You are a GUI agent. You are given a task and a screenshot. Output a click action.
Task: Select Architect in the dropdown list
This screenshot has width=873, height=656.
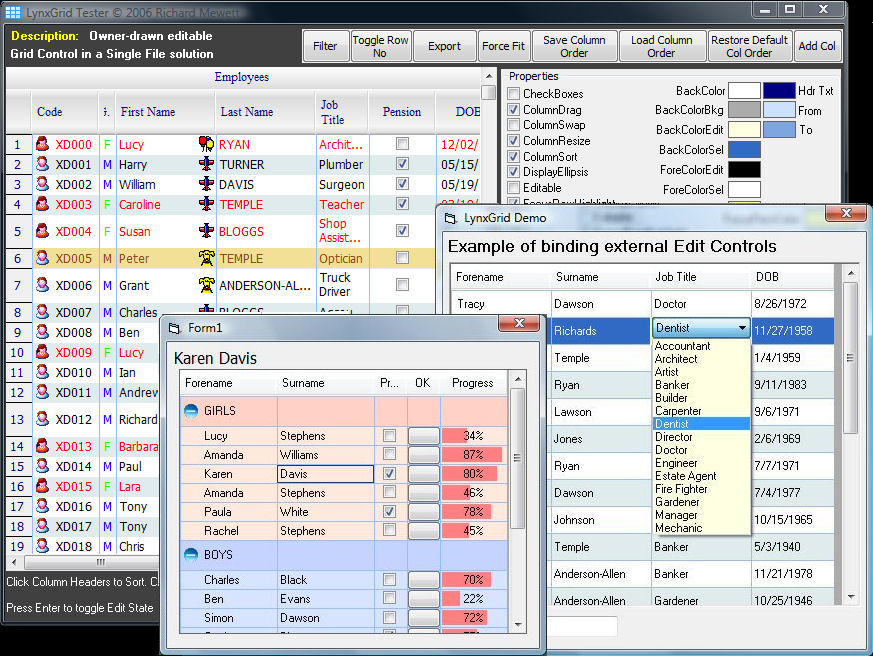point(676,359)
